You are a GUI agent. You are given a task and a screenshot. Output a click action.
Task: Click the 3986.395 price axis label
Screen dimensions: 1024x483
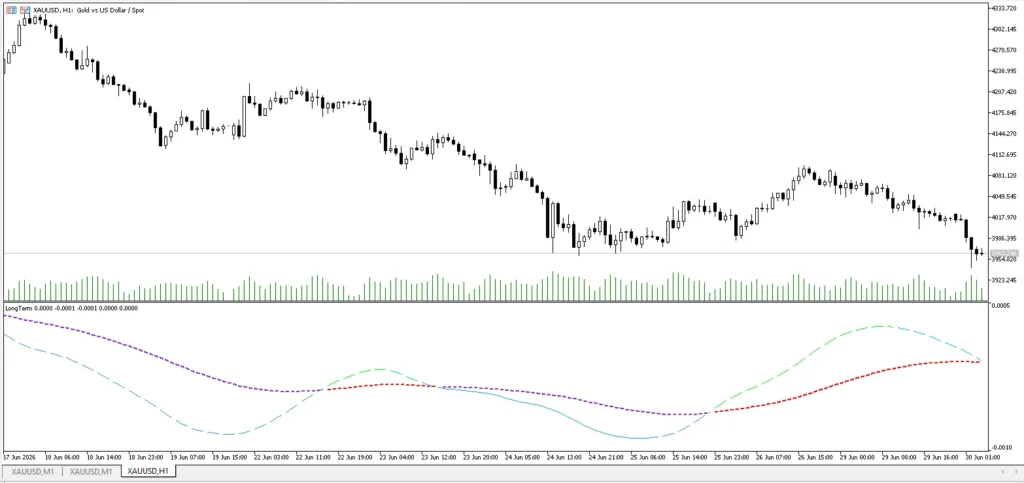click(1005, 238)
